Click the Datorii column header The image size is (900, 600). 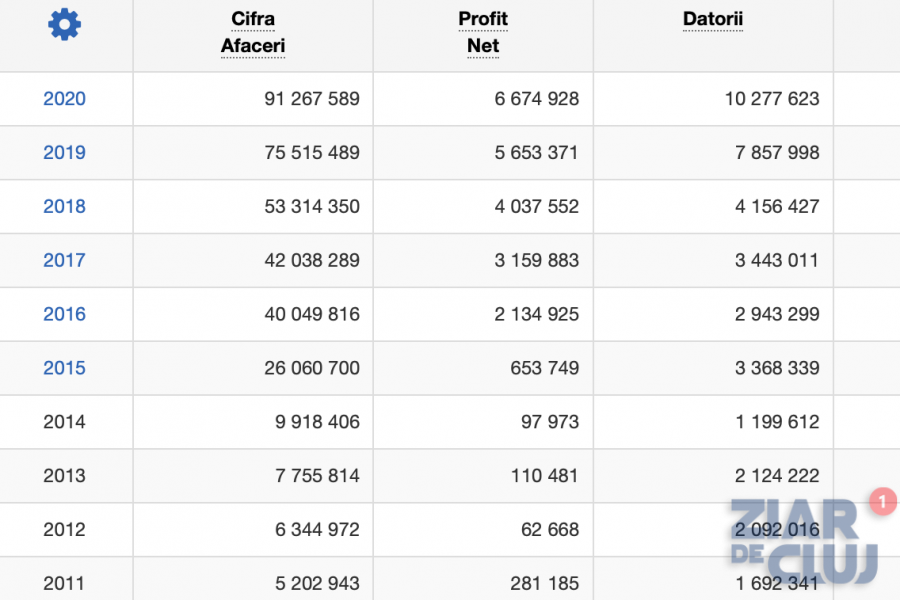(x=713, y=19)
